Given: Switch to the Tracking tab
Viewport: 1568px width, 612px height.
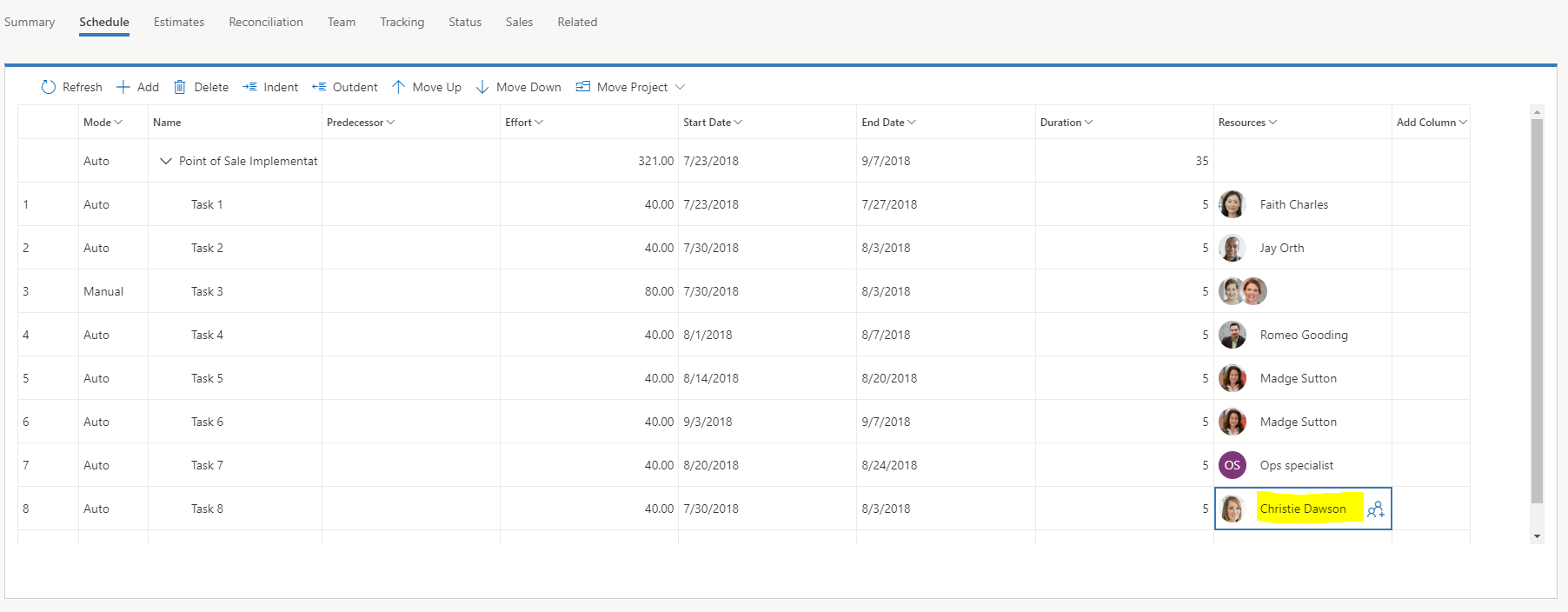Looking at the screenshot, I should (x=402, y=22).
